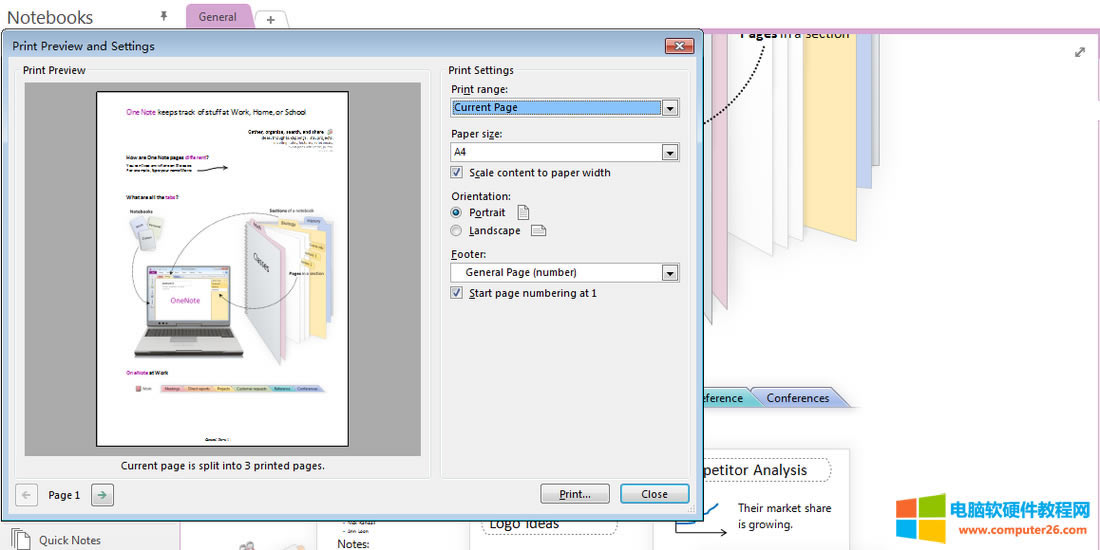
Task: Click the pin icon beside Notebooks
Action: 164,15
